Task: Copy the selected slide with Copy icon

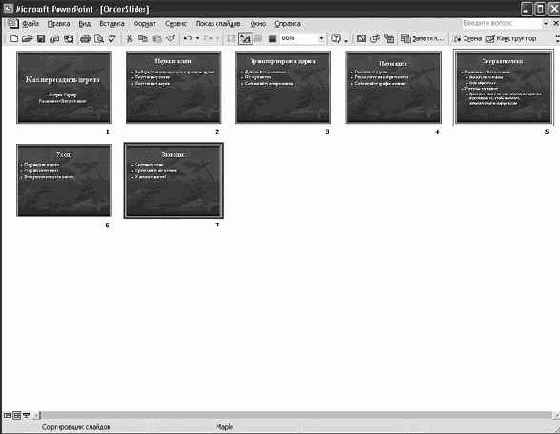Action: pos(143,38)
